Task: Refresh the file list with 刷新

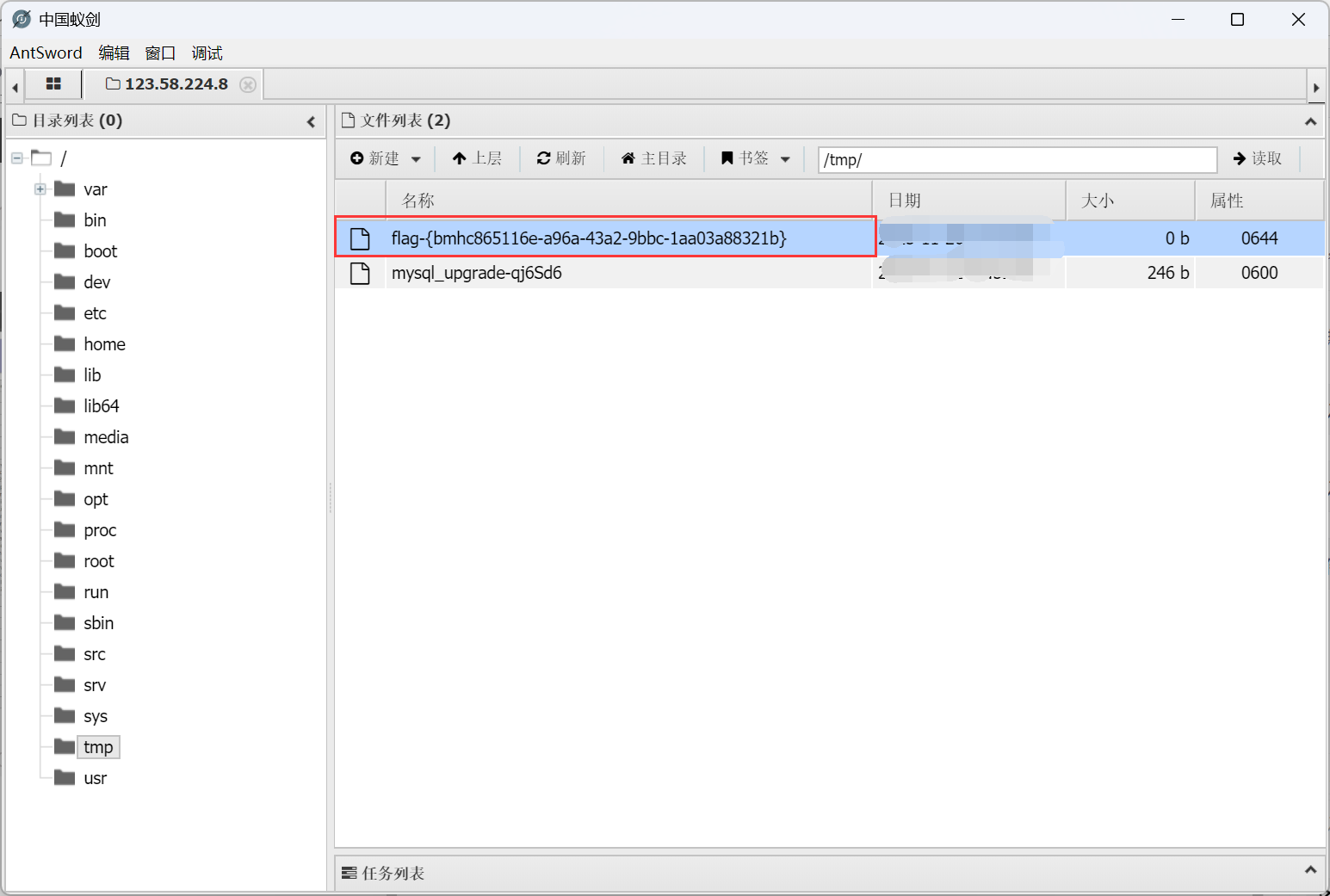Action: [x=561, y=158]
